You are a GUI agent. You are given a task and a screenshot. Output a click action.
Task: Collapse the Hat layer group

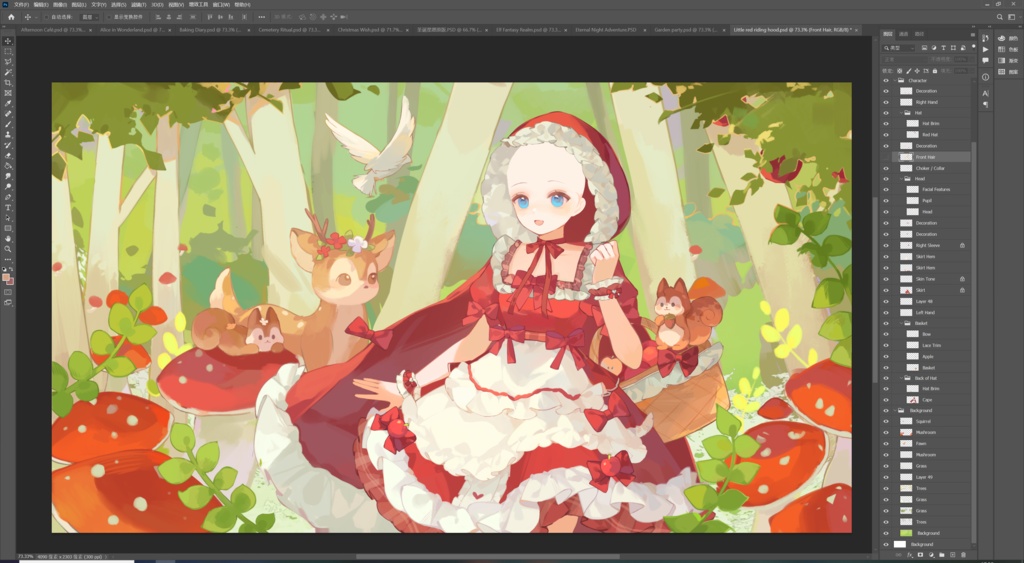(901, 113)
